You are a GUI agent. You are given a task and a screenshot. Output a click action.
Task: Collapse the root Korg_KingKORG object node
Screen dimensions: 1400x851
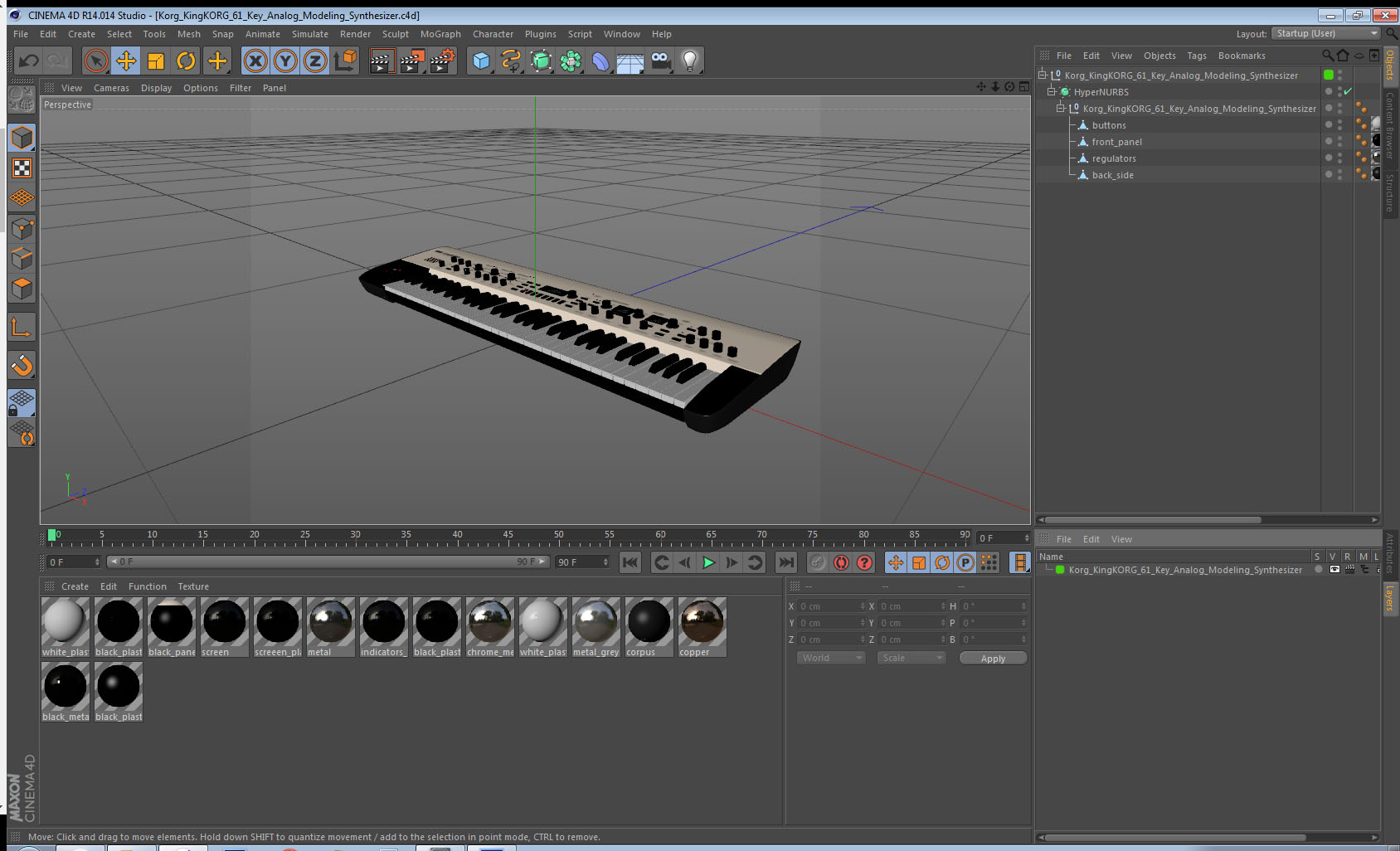coord(1043,75)
